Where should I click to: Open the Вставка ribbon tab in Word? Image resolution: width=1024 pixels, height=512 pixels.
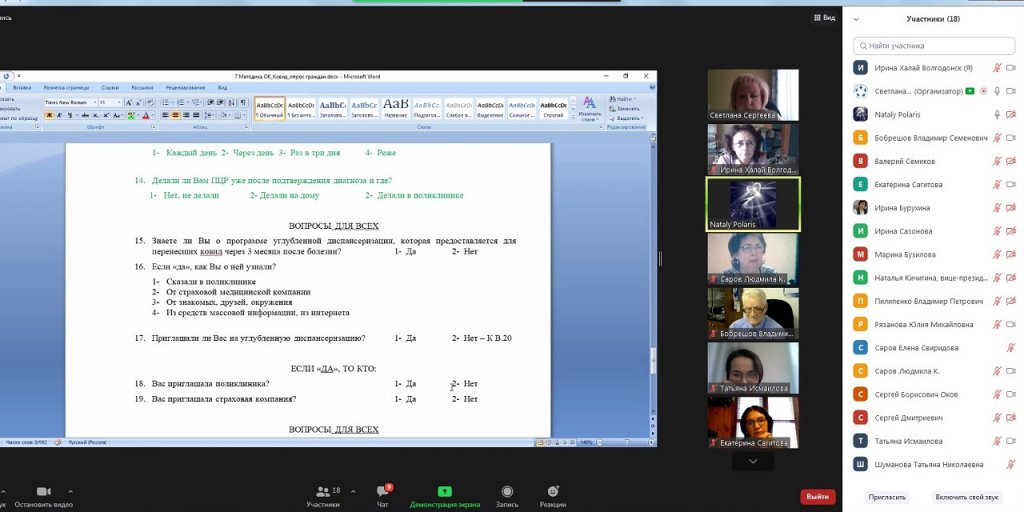pos(22,88)
